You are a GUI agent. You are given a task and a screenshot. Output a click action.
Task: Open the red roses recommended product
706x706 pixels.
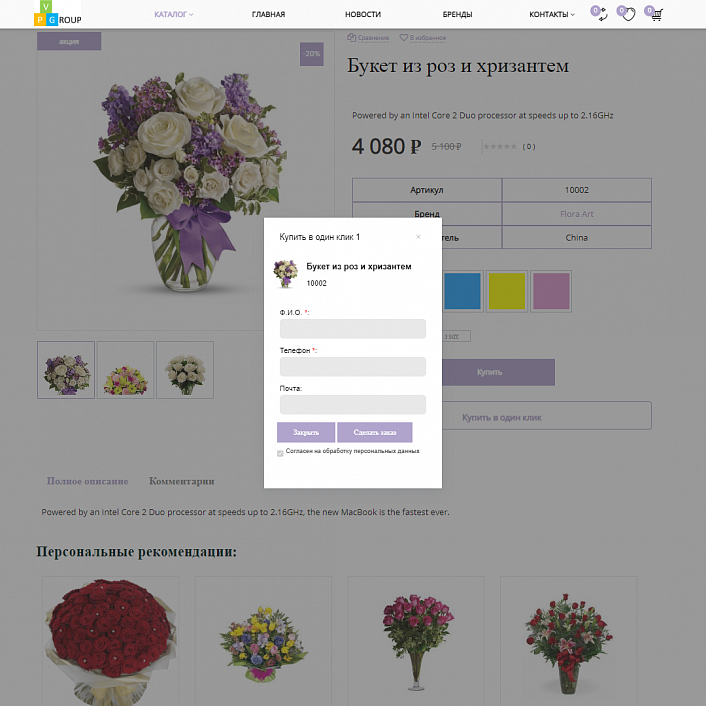pyautogui.click(x=110, y=642)
